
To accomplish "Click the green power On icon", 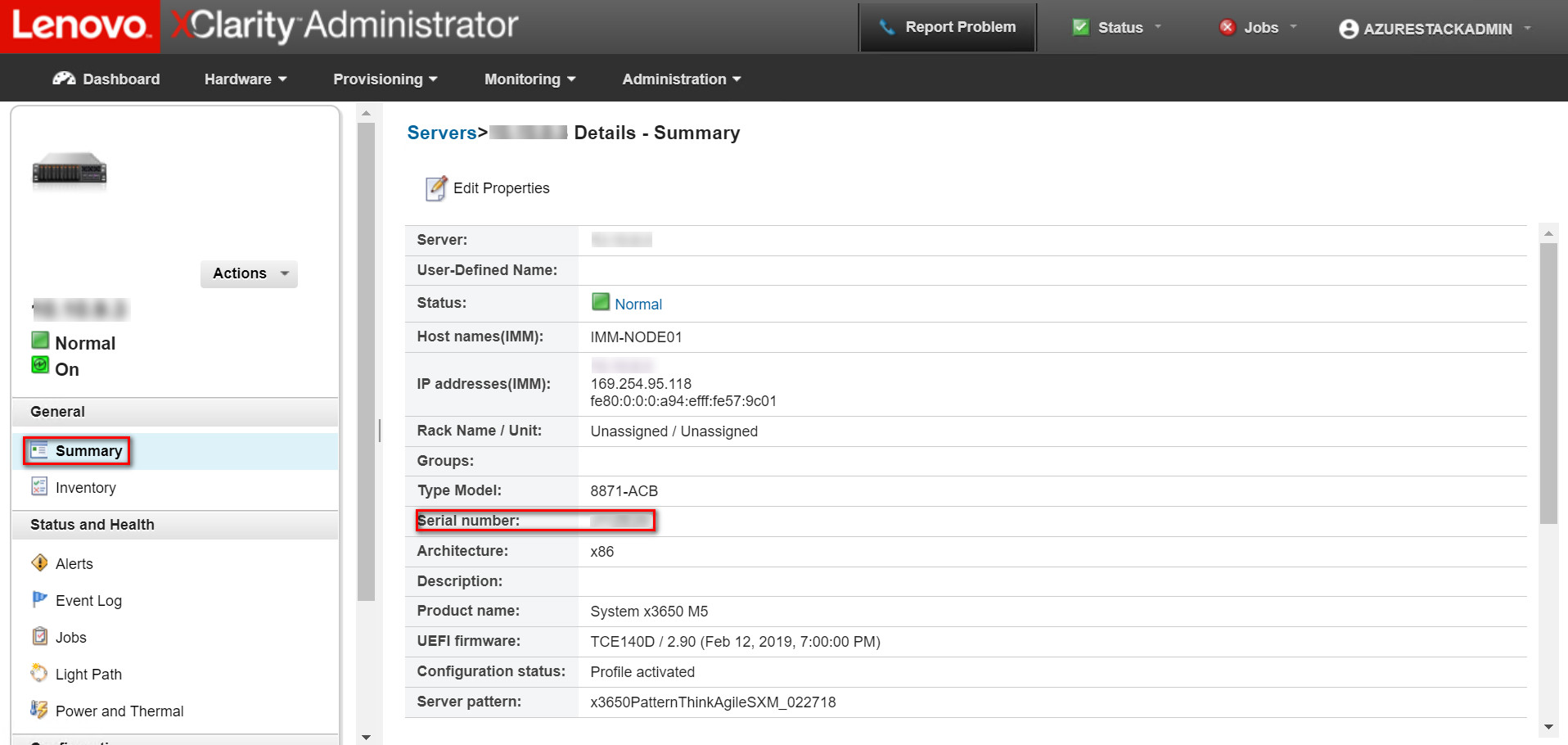I will pyautogui.click(x=40, y=364).
